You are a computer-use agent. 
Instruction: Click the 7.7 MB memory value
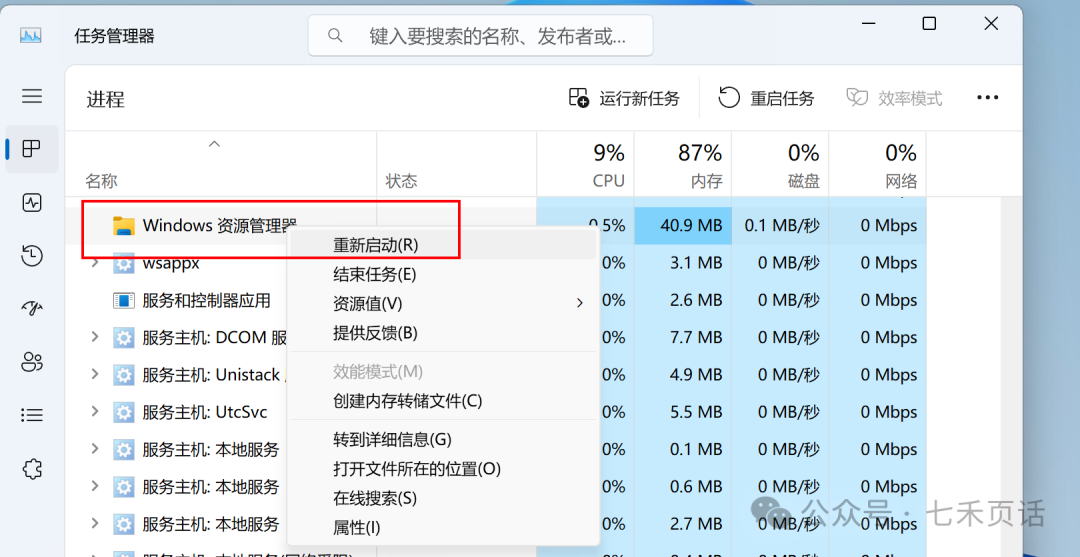(694, 337)
